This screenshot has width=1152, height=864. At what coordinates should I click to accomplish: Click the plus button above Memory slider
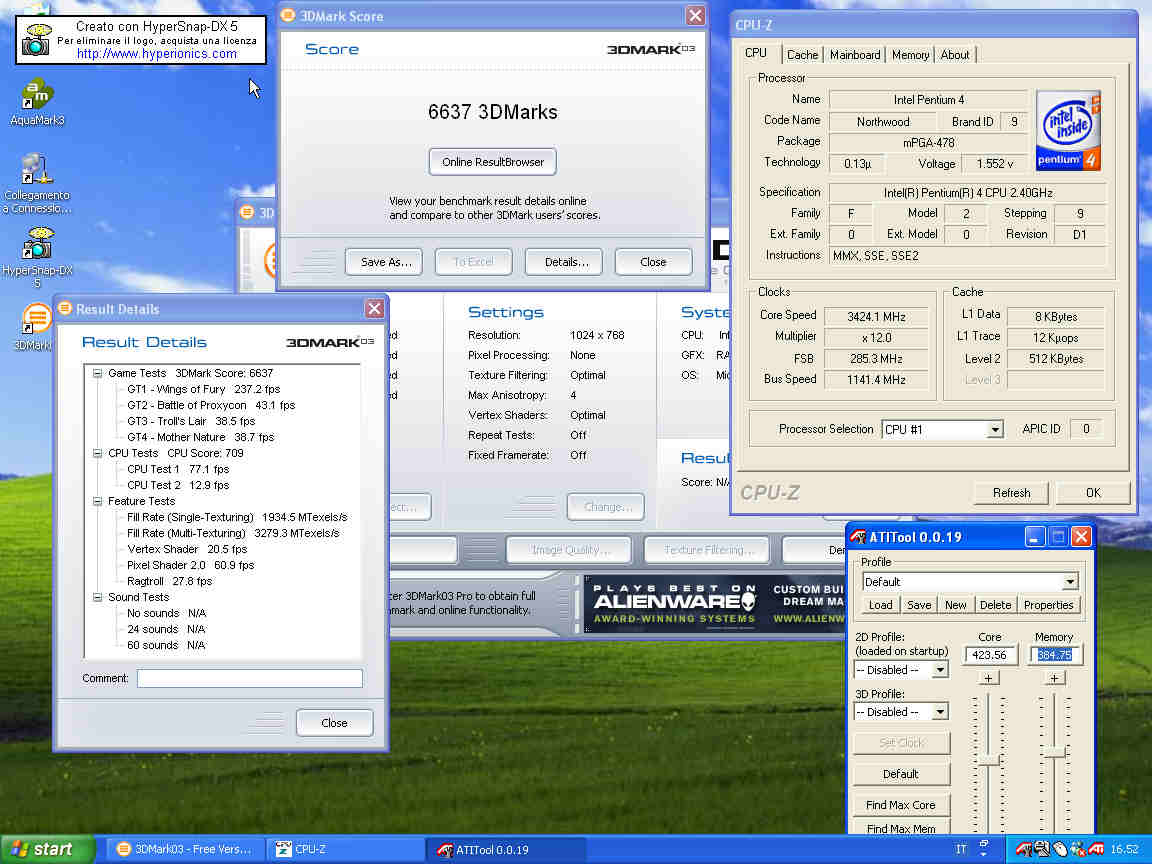tap(1054, 678)
